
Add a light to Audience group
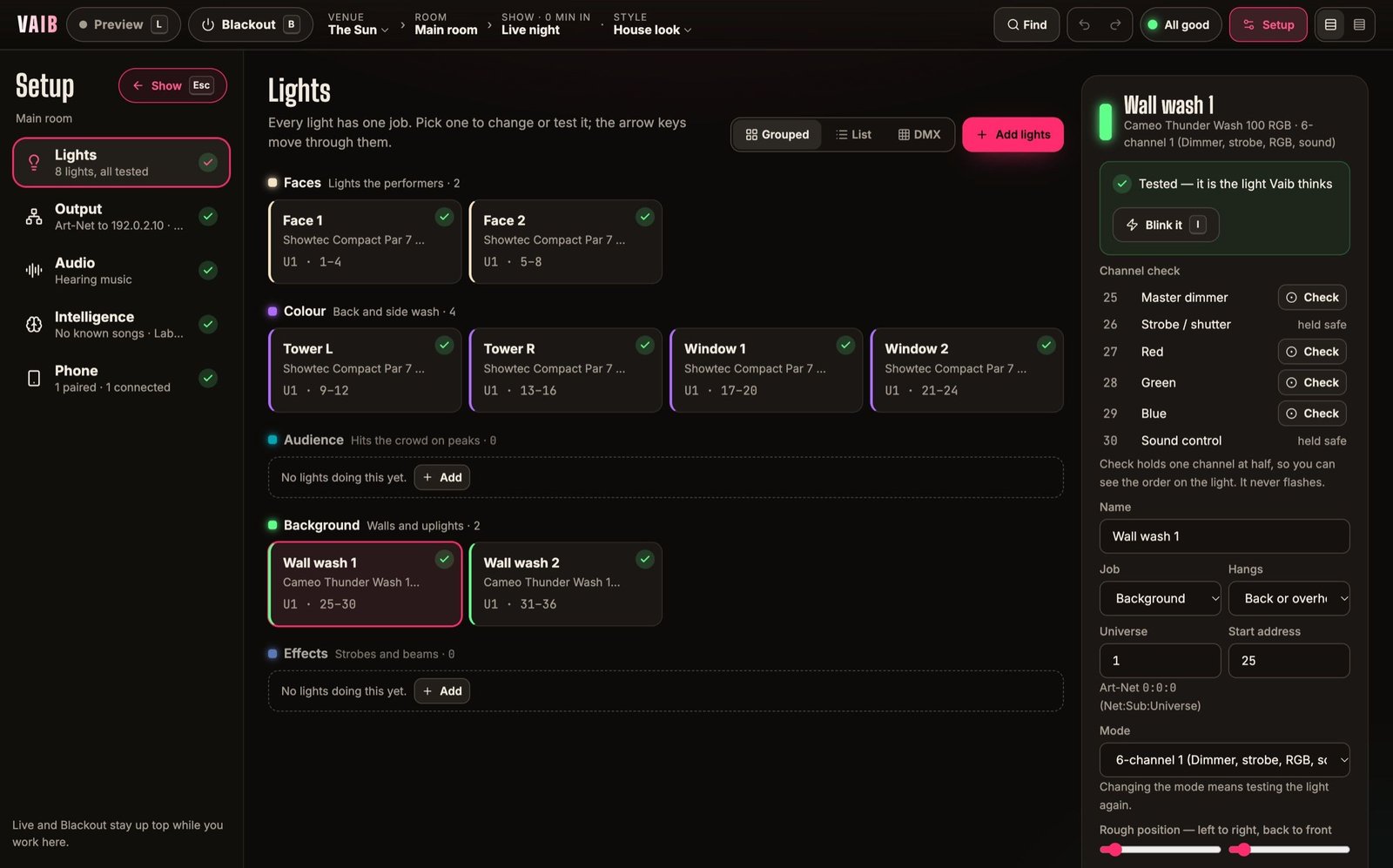coord(442,478)
